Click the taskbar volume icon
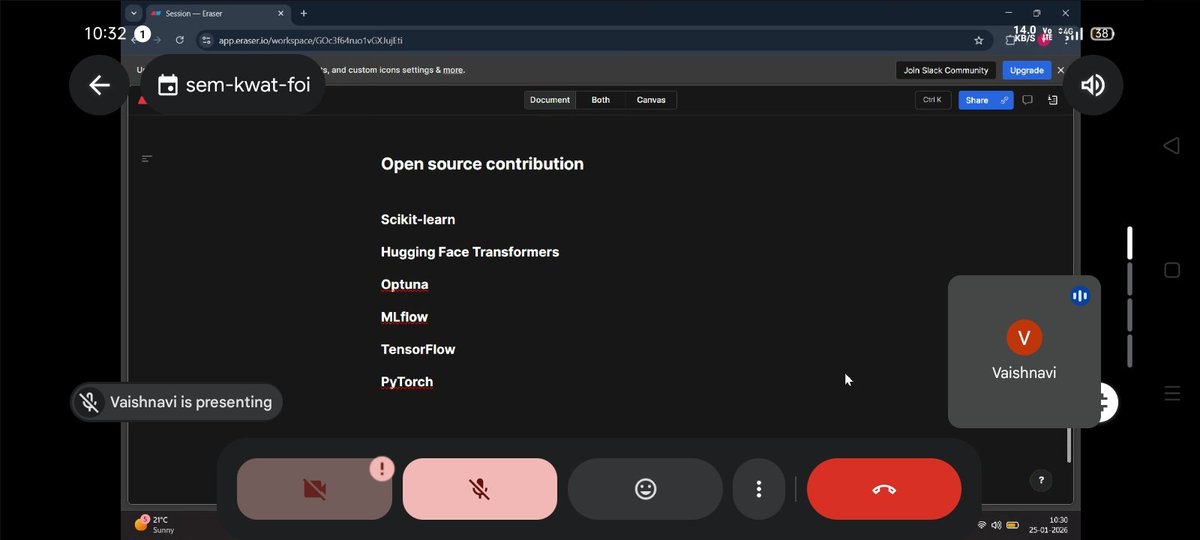 (997, 525)
